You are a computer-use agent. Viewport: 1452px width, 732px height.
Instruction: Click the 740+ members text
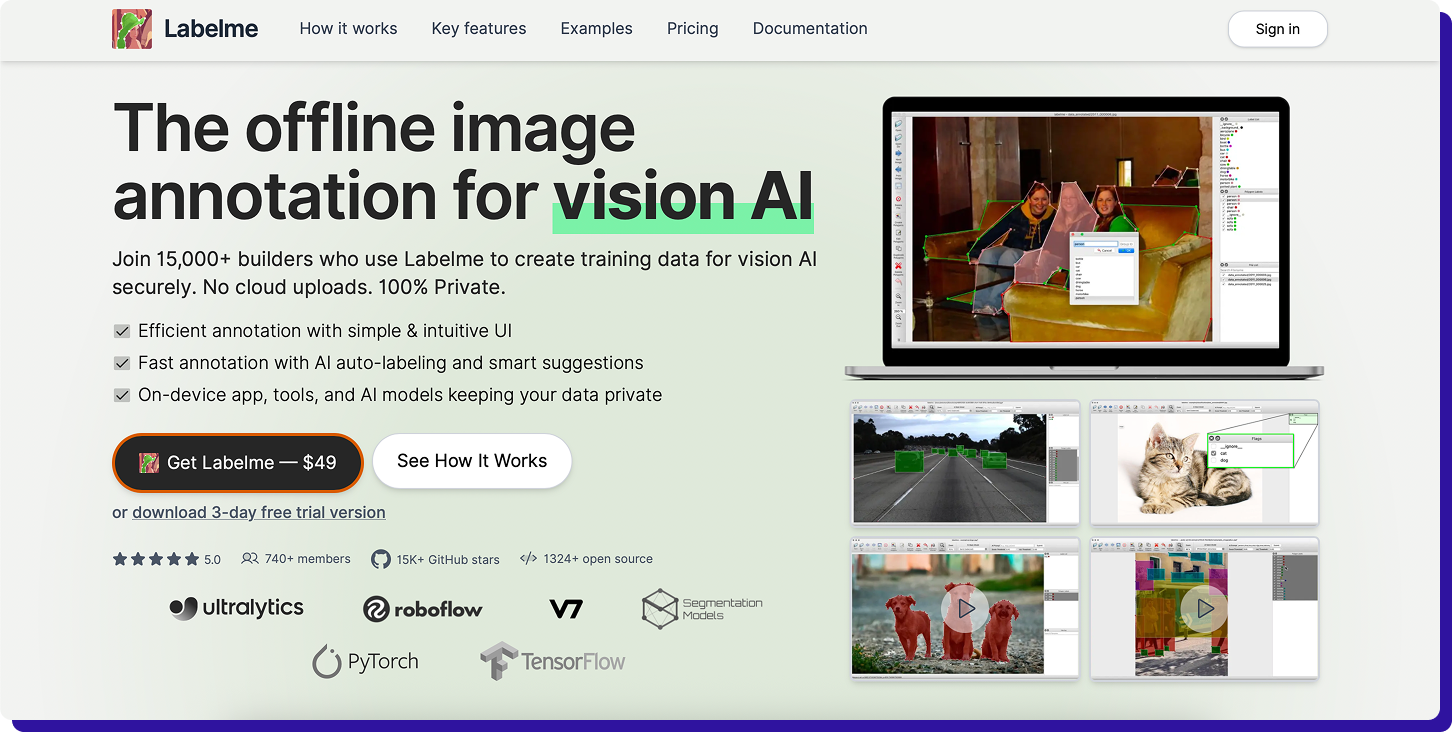(x=308, y=559)
